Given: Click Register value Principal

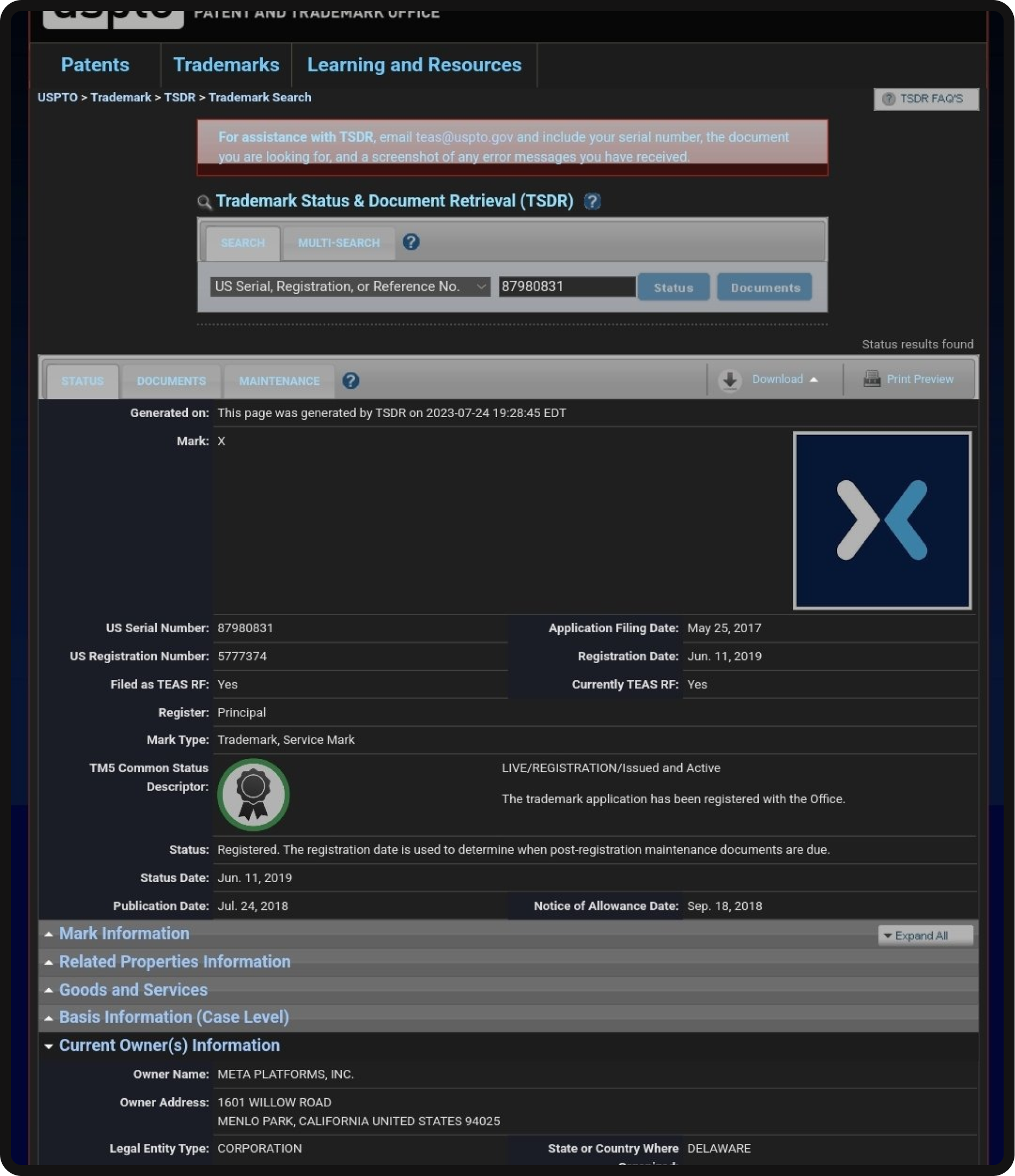Looking at the screenshot, I should [241, 713].
